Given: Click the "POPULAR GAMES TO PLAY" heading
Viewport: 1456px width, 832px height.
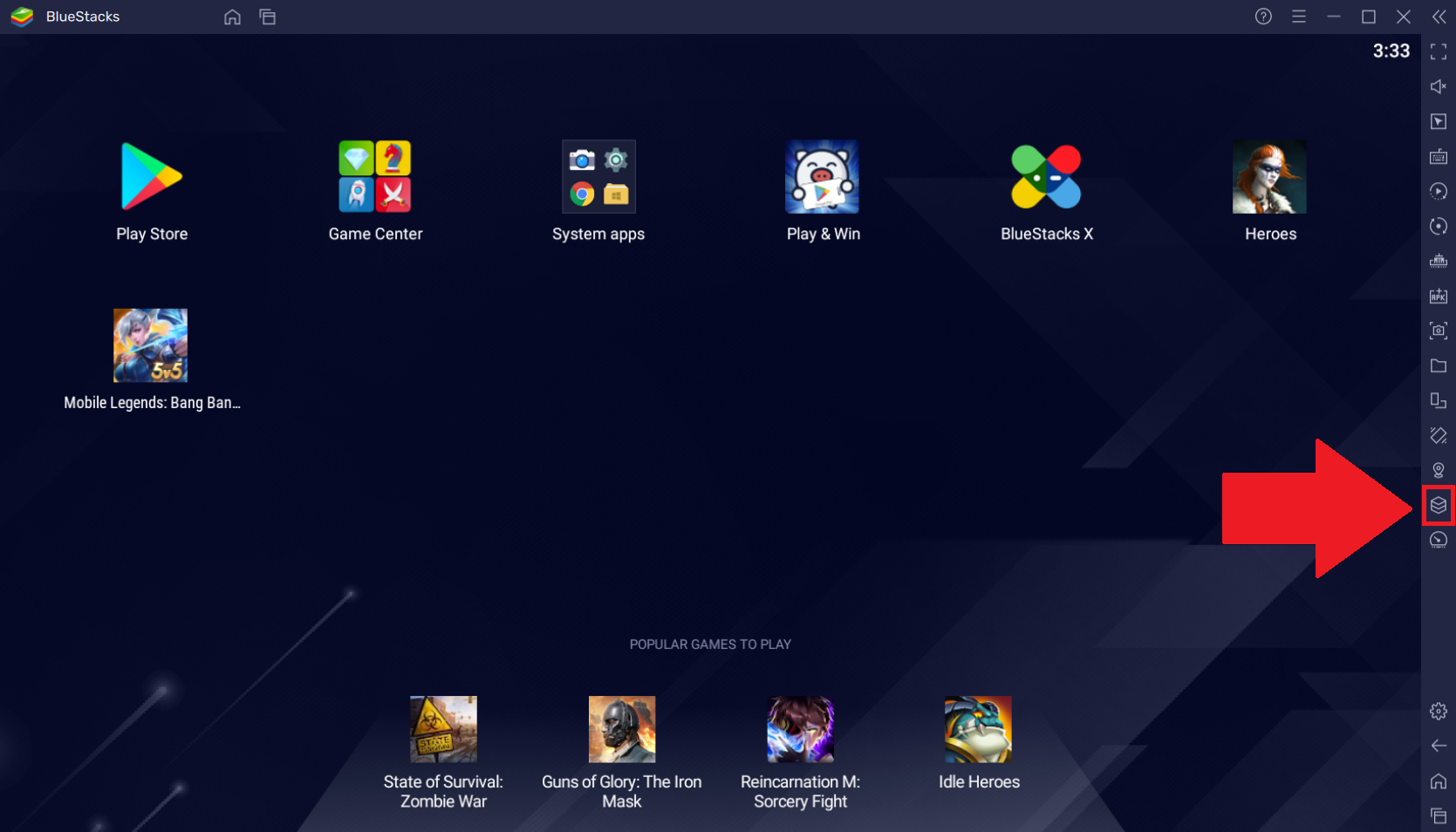Looking at the screenshot, I should pos(710,644).
